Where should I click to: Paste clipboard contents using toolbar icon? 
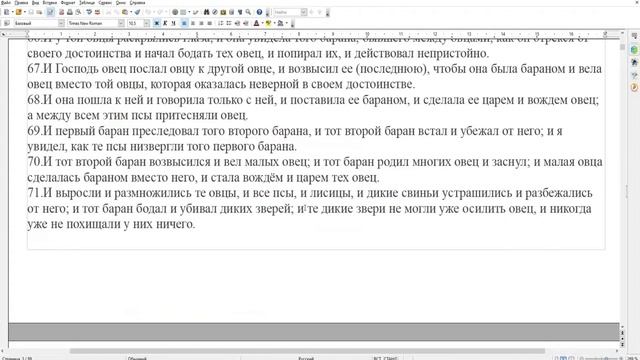(125, 12)
